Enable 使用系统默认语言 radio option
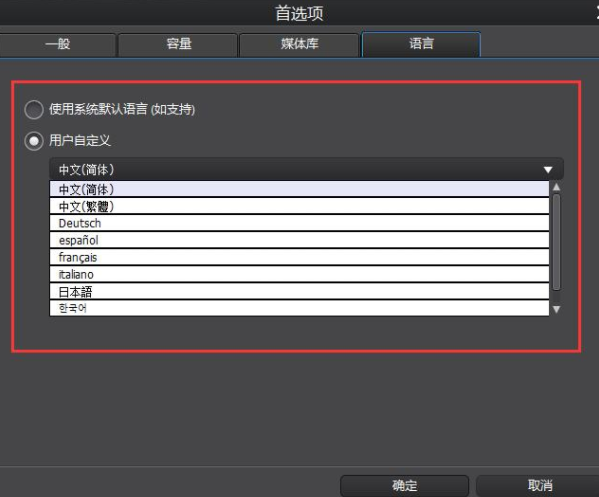This screenshot has width=599, height=497. [x=34, y=110]
